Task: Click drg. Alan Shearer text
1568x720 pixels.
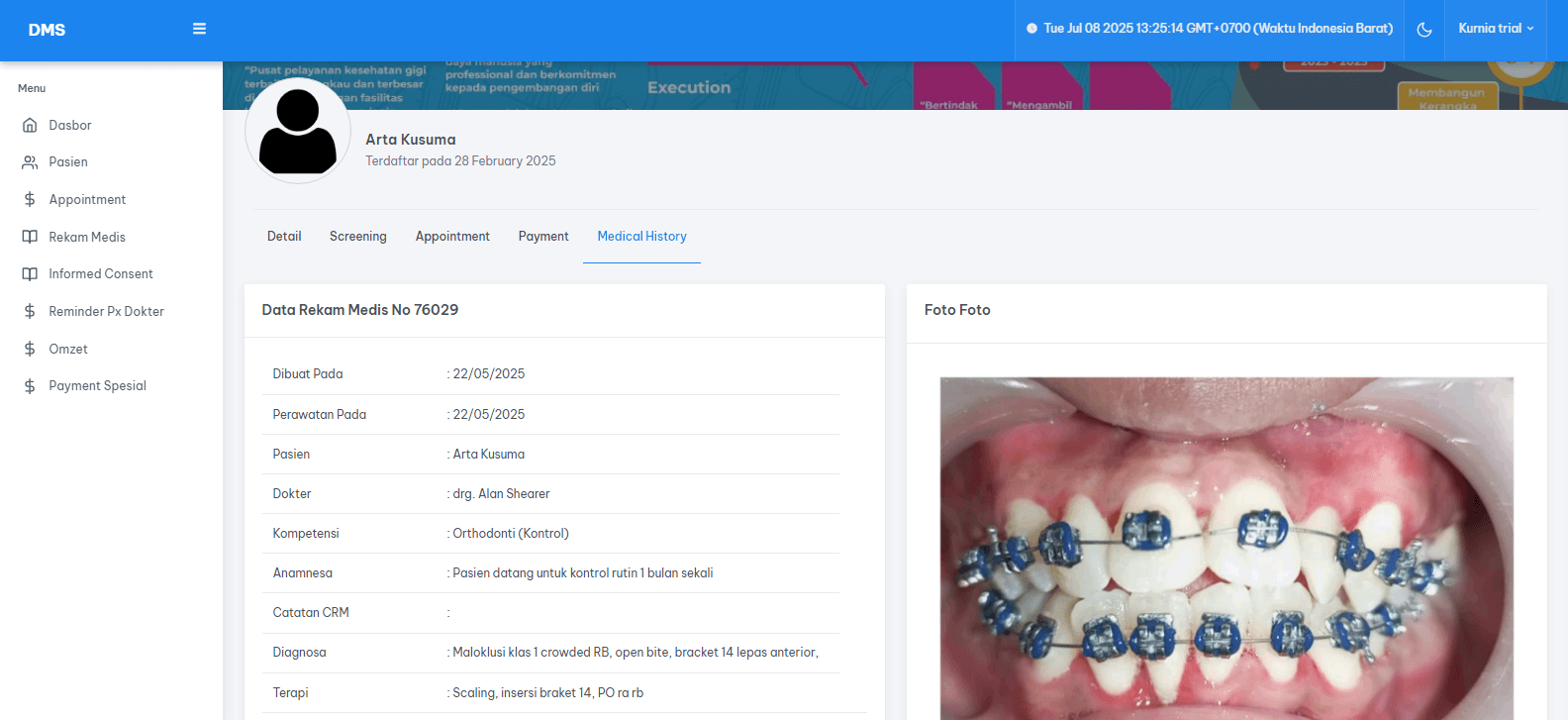Action: (501, 494)
